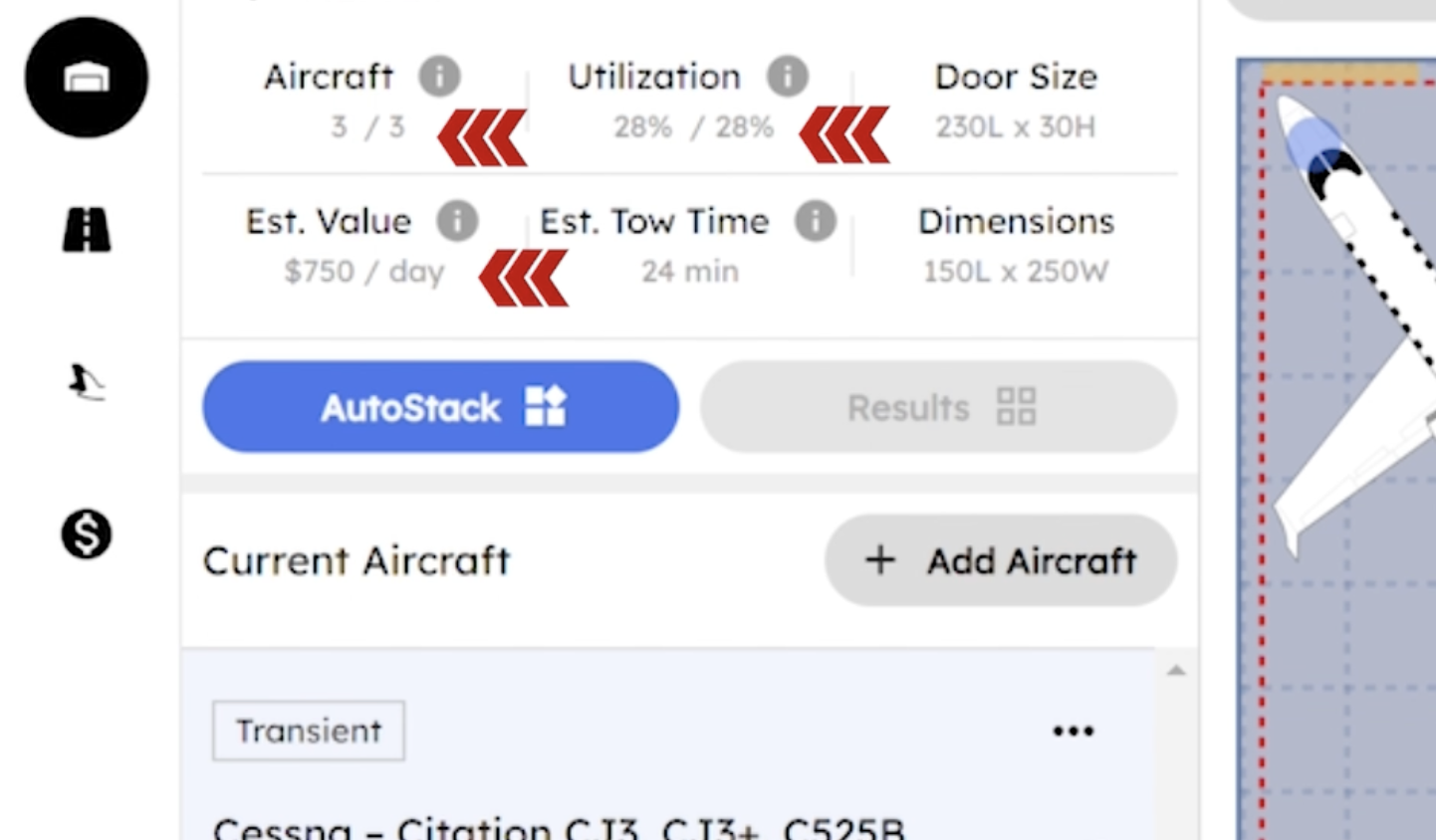Show info for Aircraft count

click(x=439, y=77)
